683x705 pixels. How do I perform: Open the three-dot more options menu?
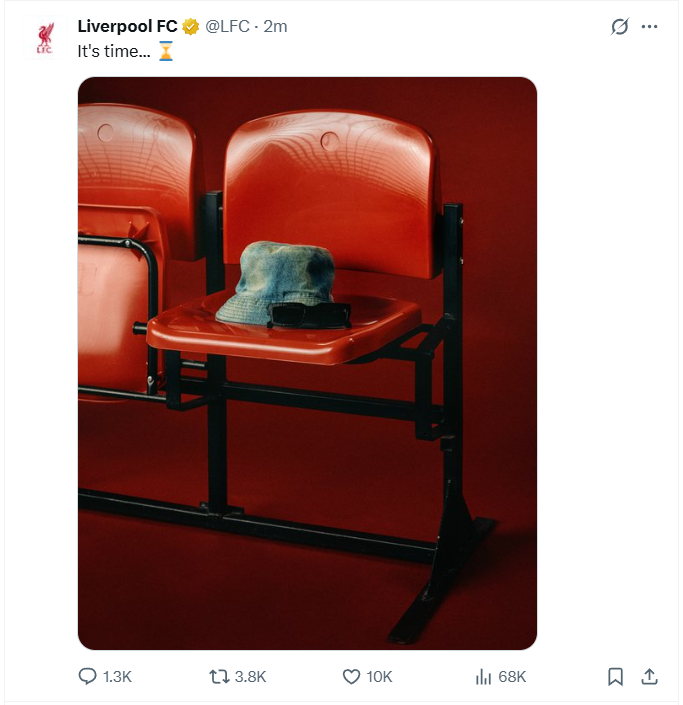649,27
